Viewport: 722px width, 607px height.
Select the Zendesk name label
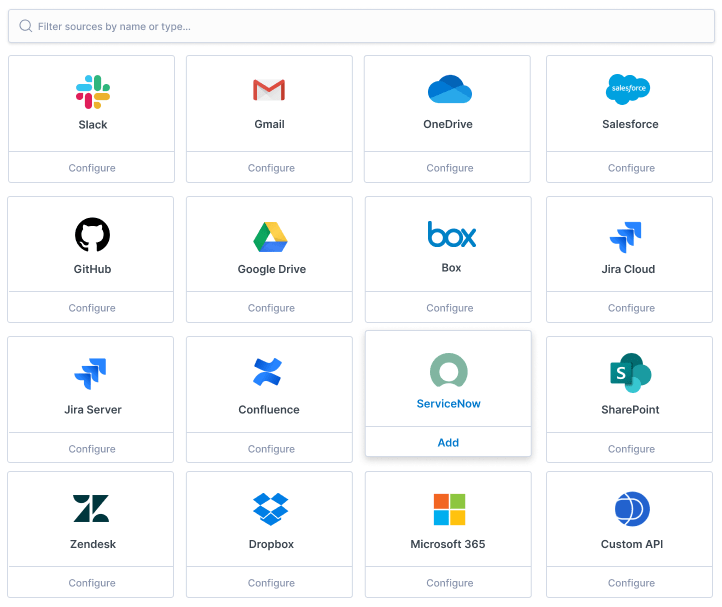(93, 544)
